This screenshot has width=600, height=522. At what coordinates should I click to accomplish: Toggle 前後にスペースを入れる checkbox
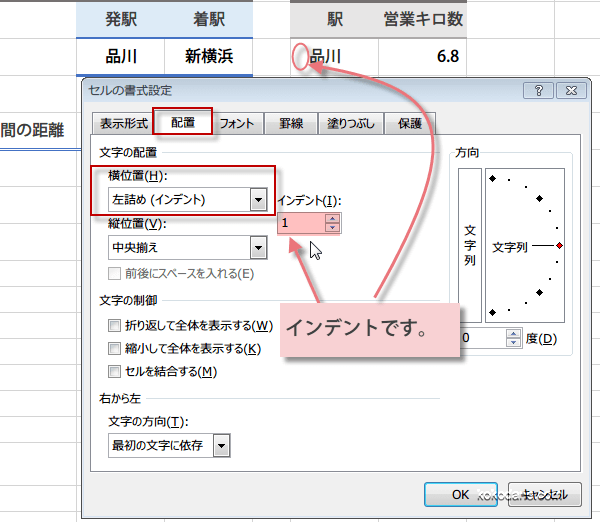point(114,274)
